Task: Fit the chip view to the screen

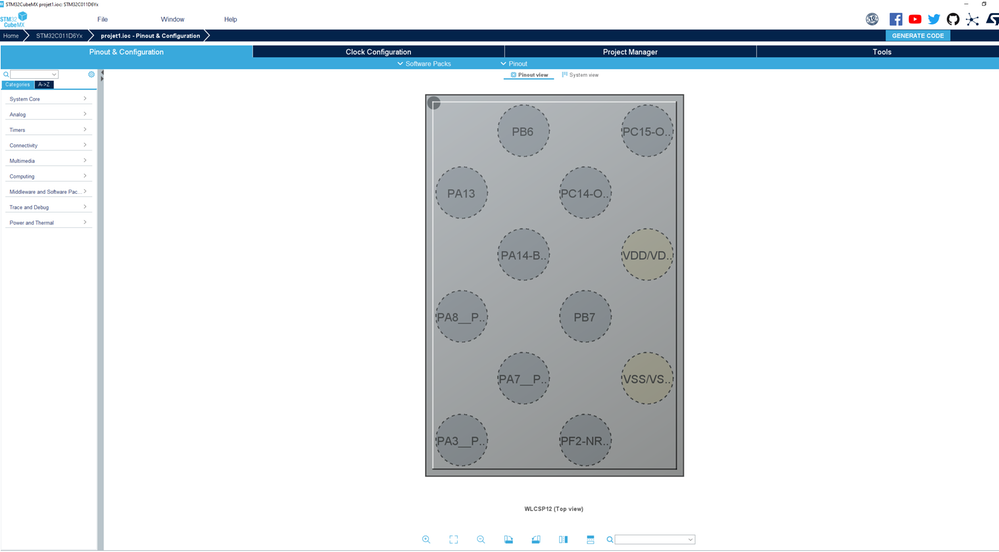Action: coord(454,539)
